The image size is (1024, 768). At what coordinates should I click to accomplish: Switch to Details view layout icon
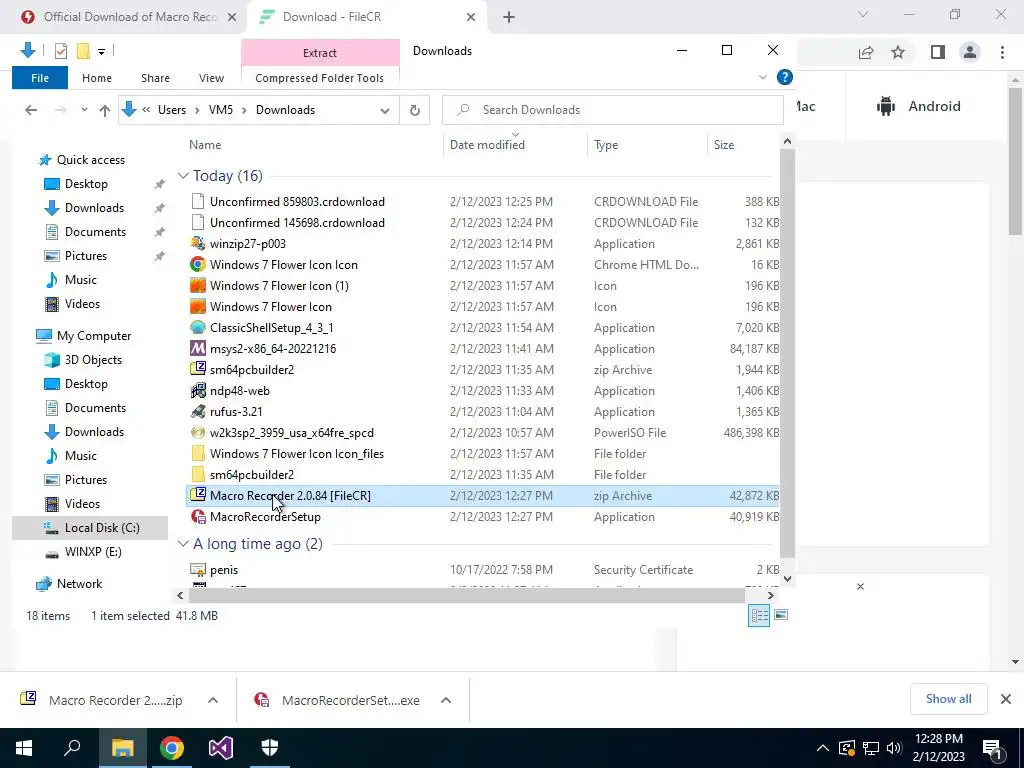point(759,615)
